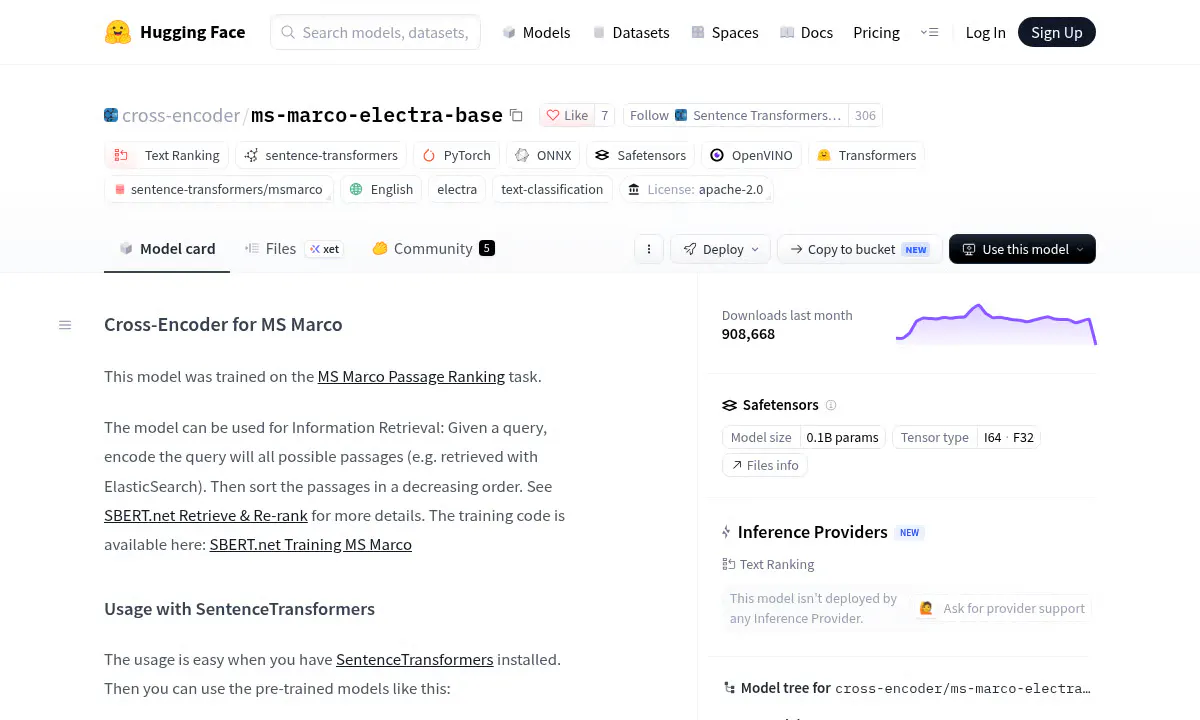This screenshot has width=1200, height=720.
Task: Select the OpenVINO tag
Action: point(751,155)
